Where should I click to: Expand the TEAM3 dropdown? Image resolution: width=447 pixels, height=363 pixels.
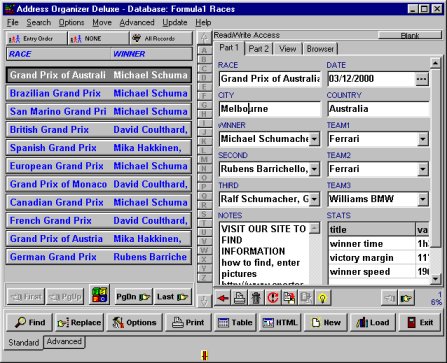(x=423, y=199)
